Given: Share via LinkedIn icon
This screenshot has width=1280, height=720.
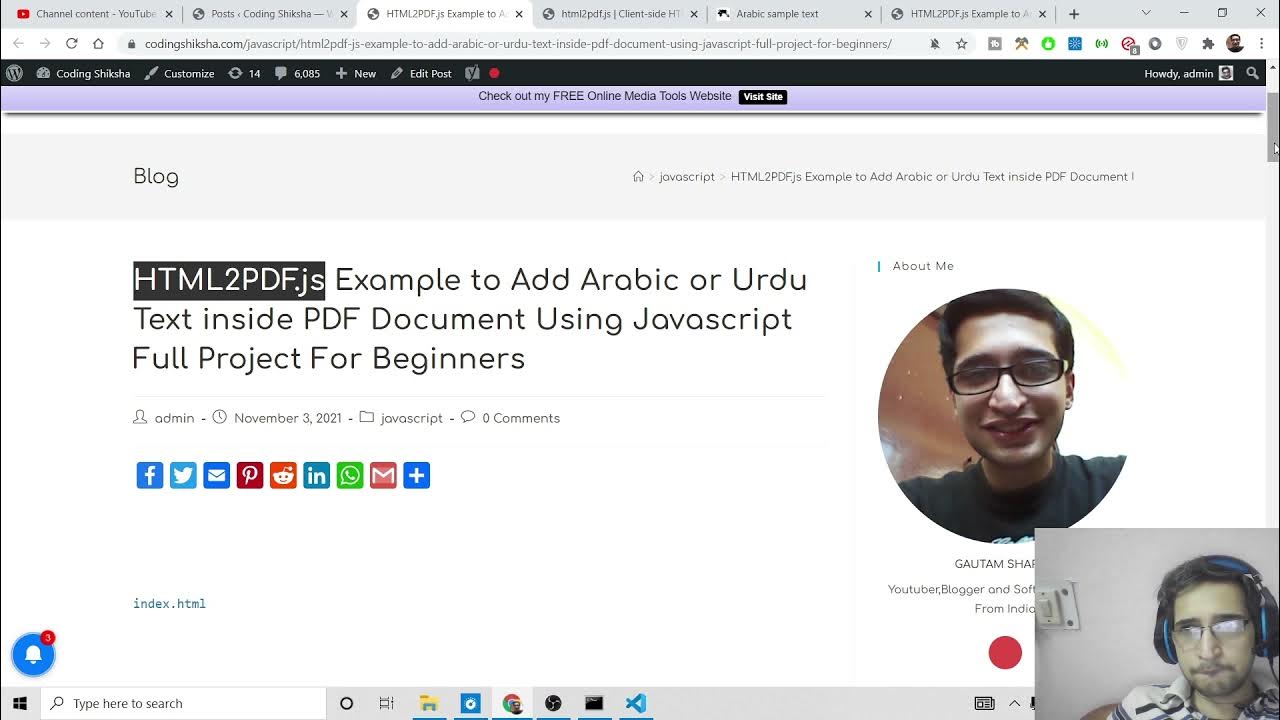Looking at the screenshot, I should [x=316, y=475].
